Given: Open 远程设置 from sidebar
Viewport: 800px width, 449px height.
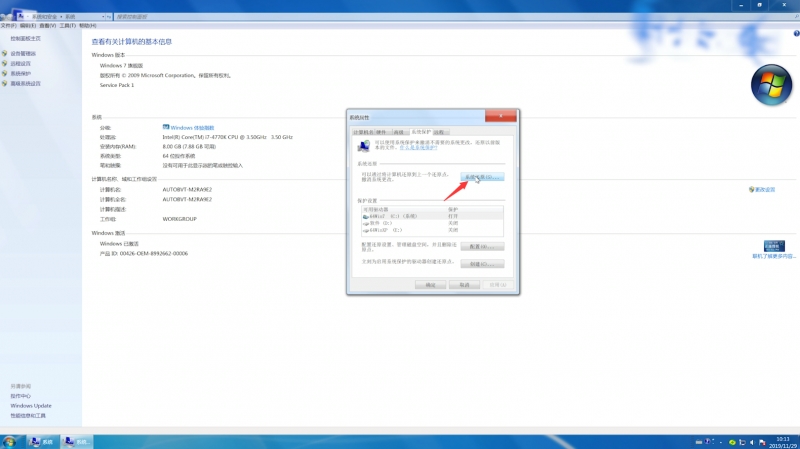Looking at the screenshot, I should [20, 64].
